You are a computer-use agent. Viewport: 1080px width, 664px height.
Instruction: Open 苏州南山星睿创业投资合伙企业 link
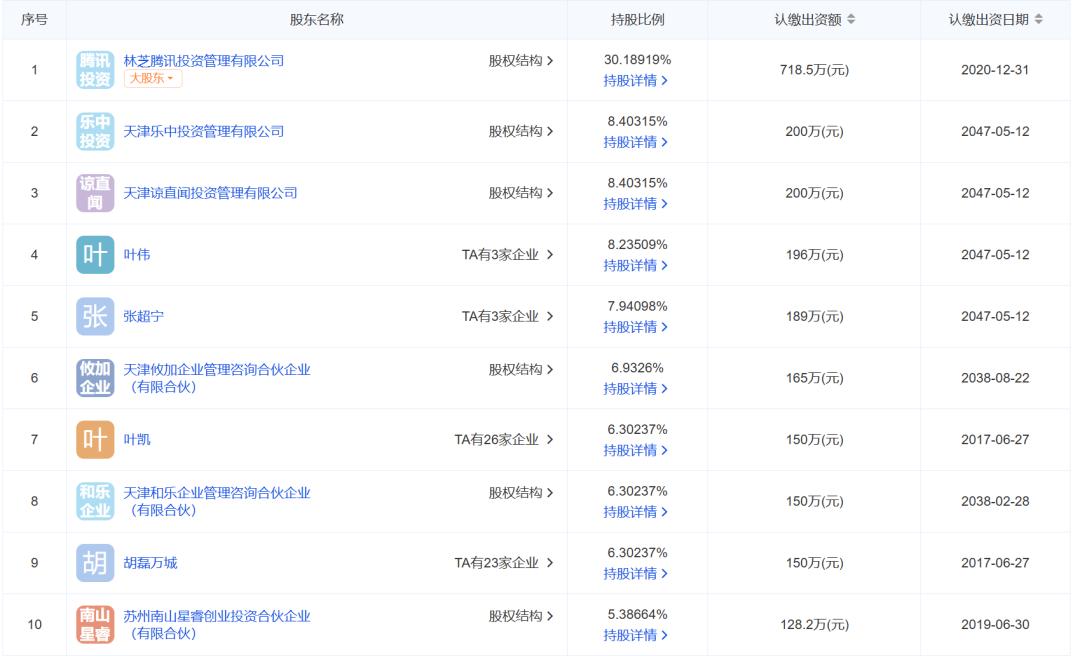216,617
